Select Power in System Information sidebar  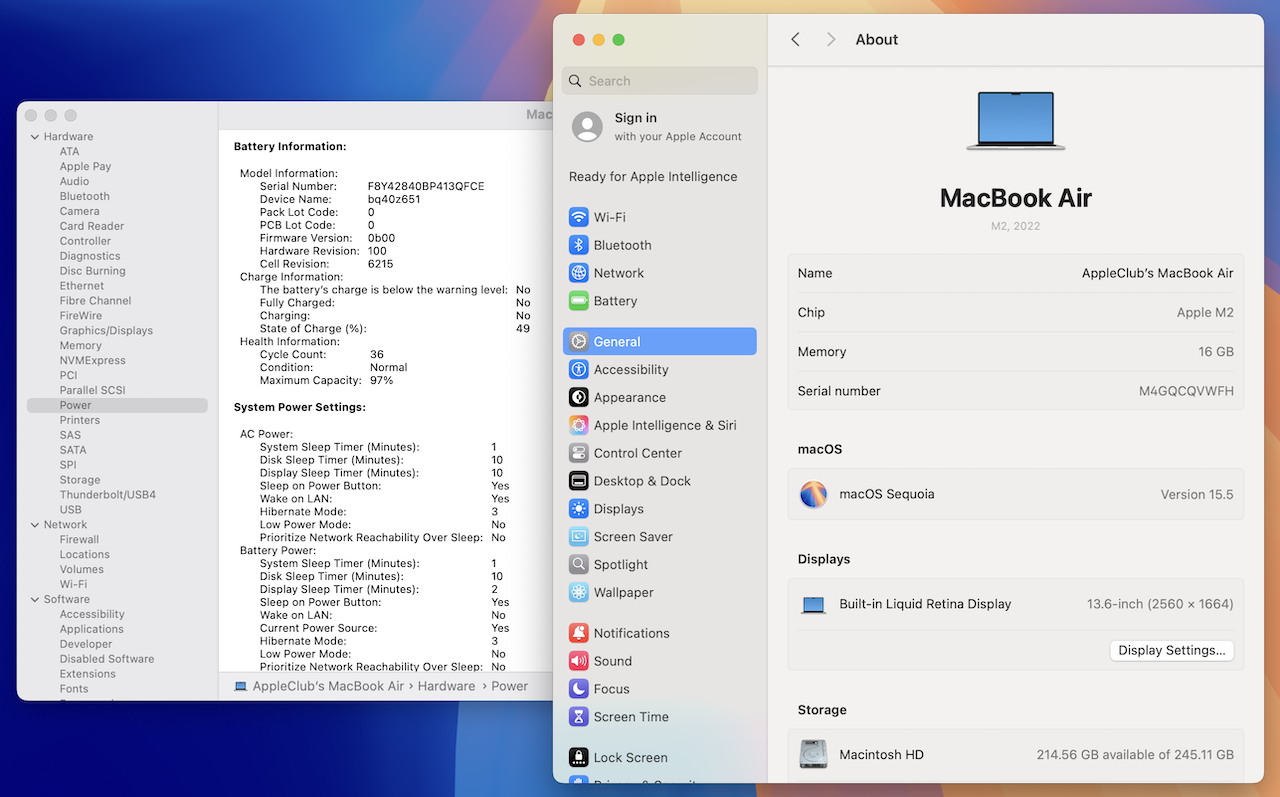click(117, 405)
